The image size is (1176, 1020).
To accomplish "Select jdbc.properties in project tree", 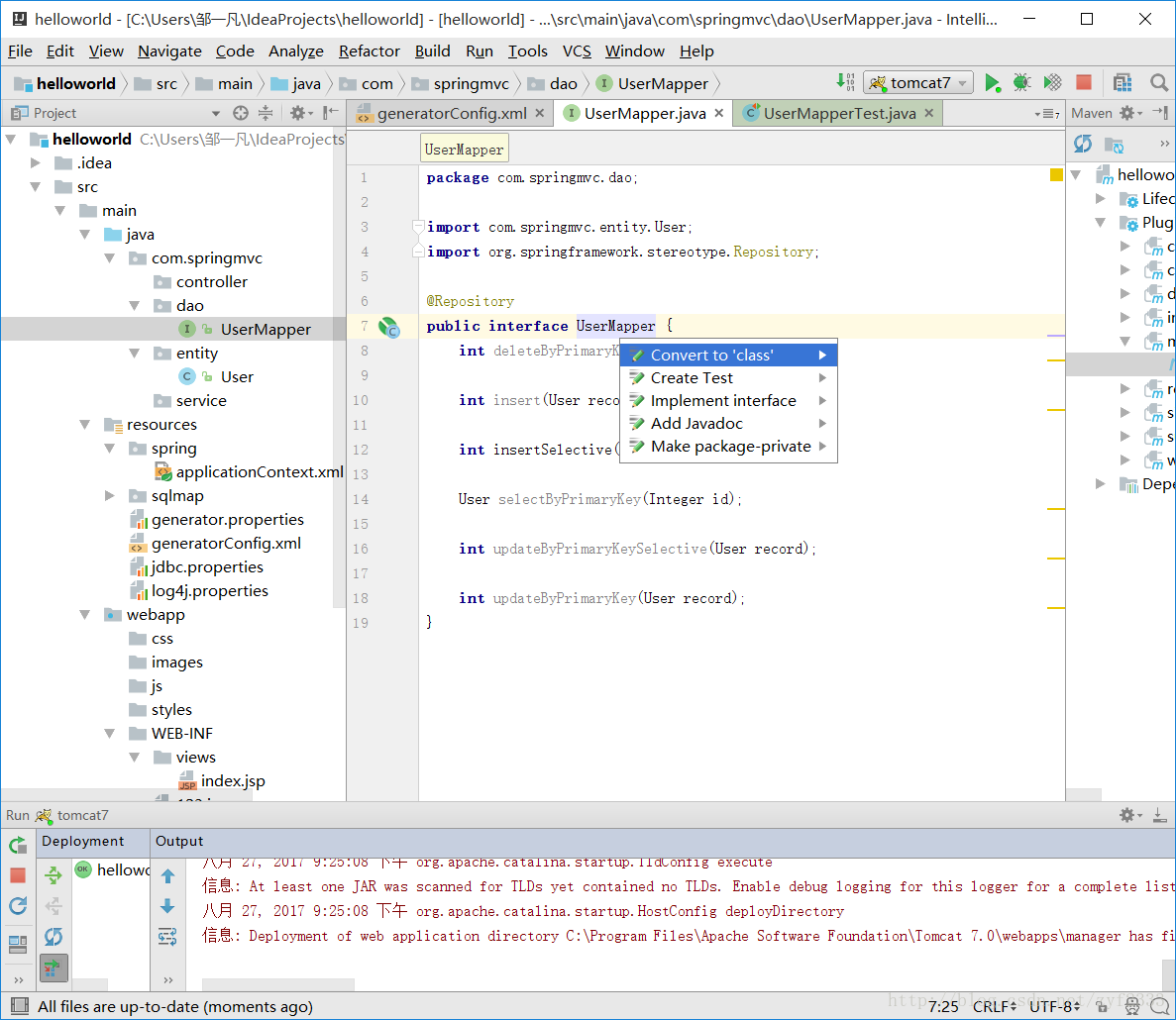I will (197, 566).
